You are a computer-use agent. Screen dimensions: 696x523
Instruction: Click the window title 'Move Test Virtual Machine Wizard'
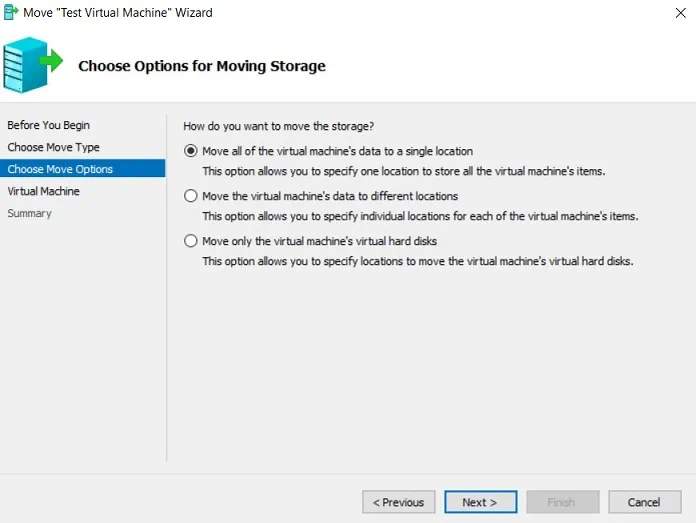coord(118,13)
